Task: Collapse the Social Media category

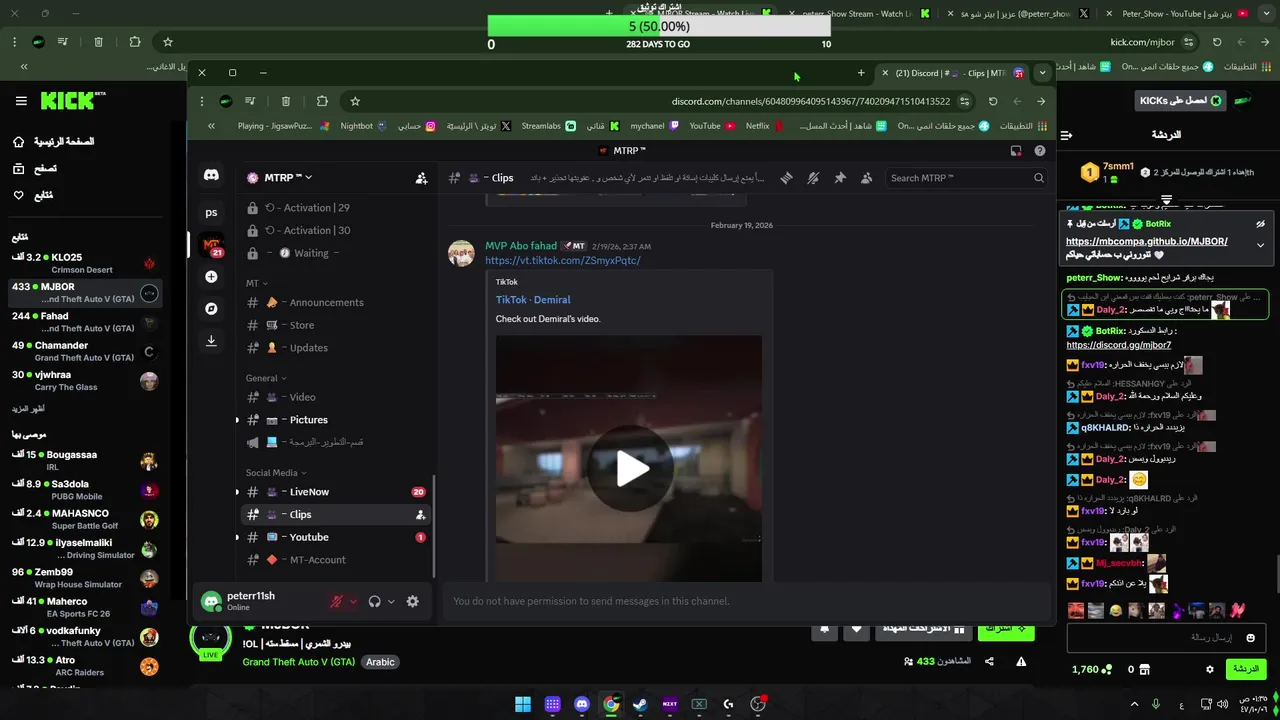Action: (x=276, y=472)
